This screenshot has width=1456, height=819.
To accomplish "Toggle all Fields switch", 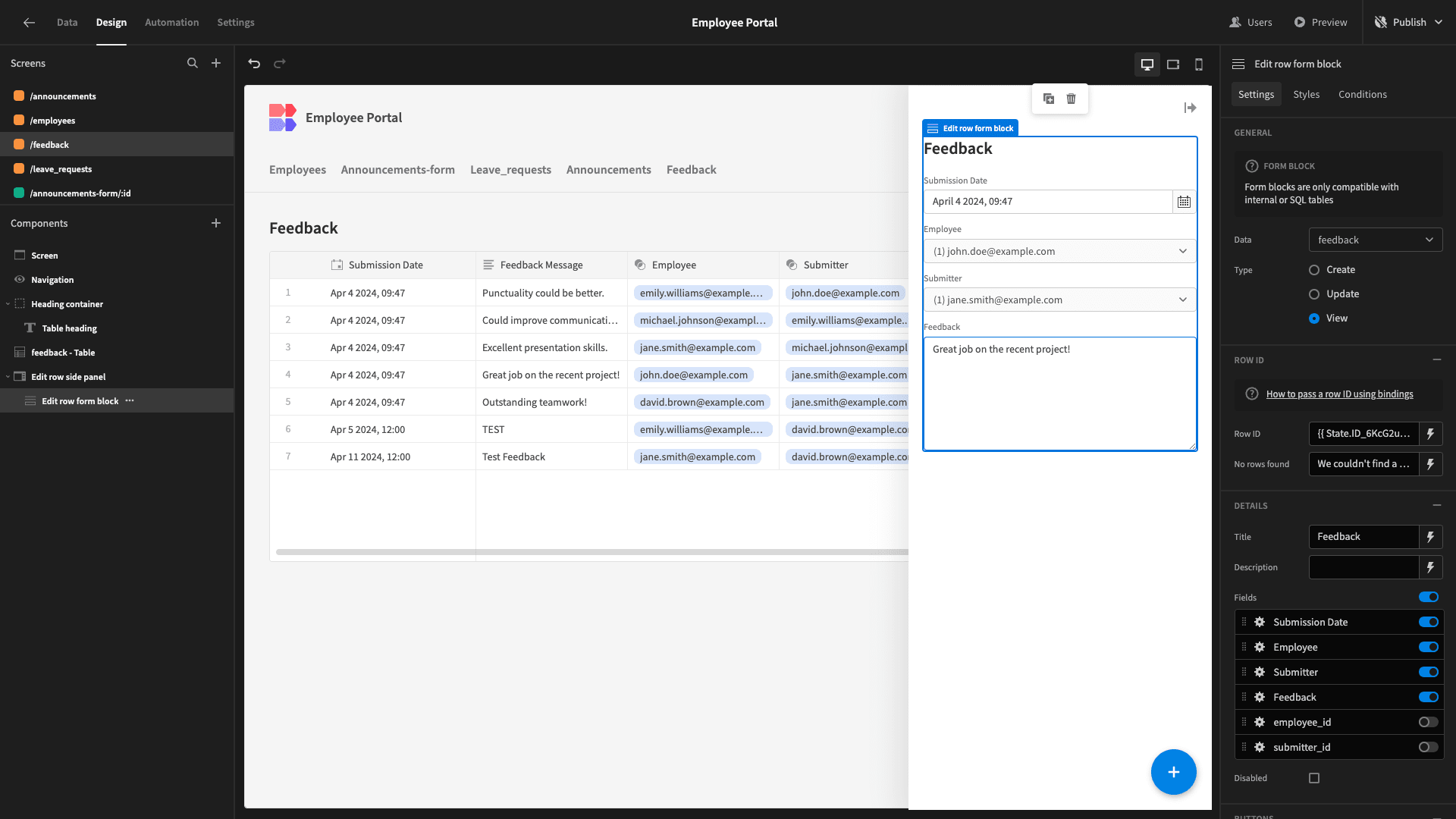I will [1429, 597].
